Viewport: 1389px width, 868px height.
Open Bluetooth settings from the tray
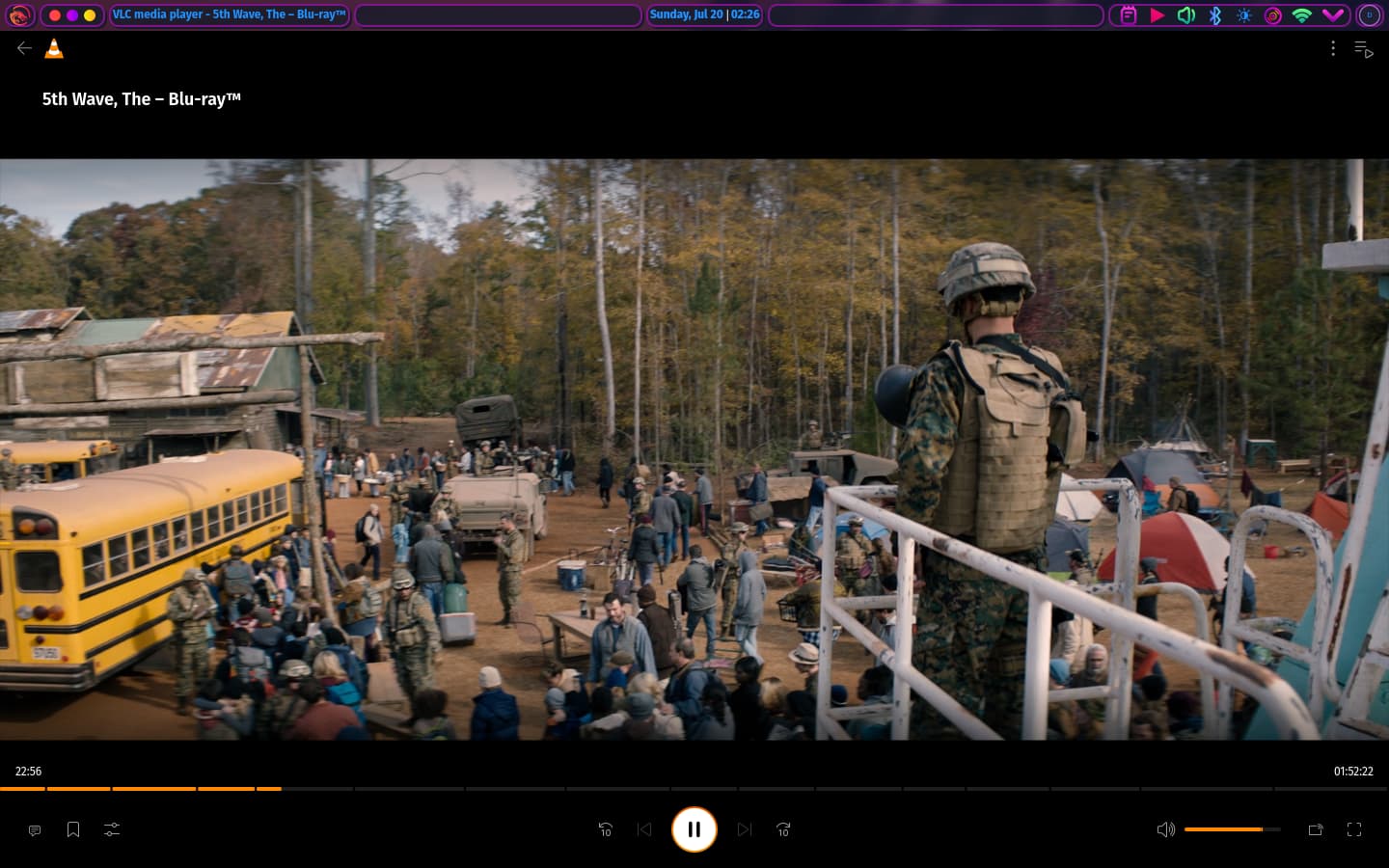point(1215,15)
